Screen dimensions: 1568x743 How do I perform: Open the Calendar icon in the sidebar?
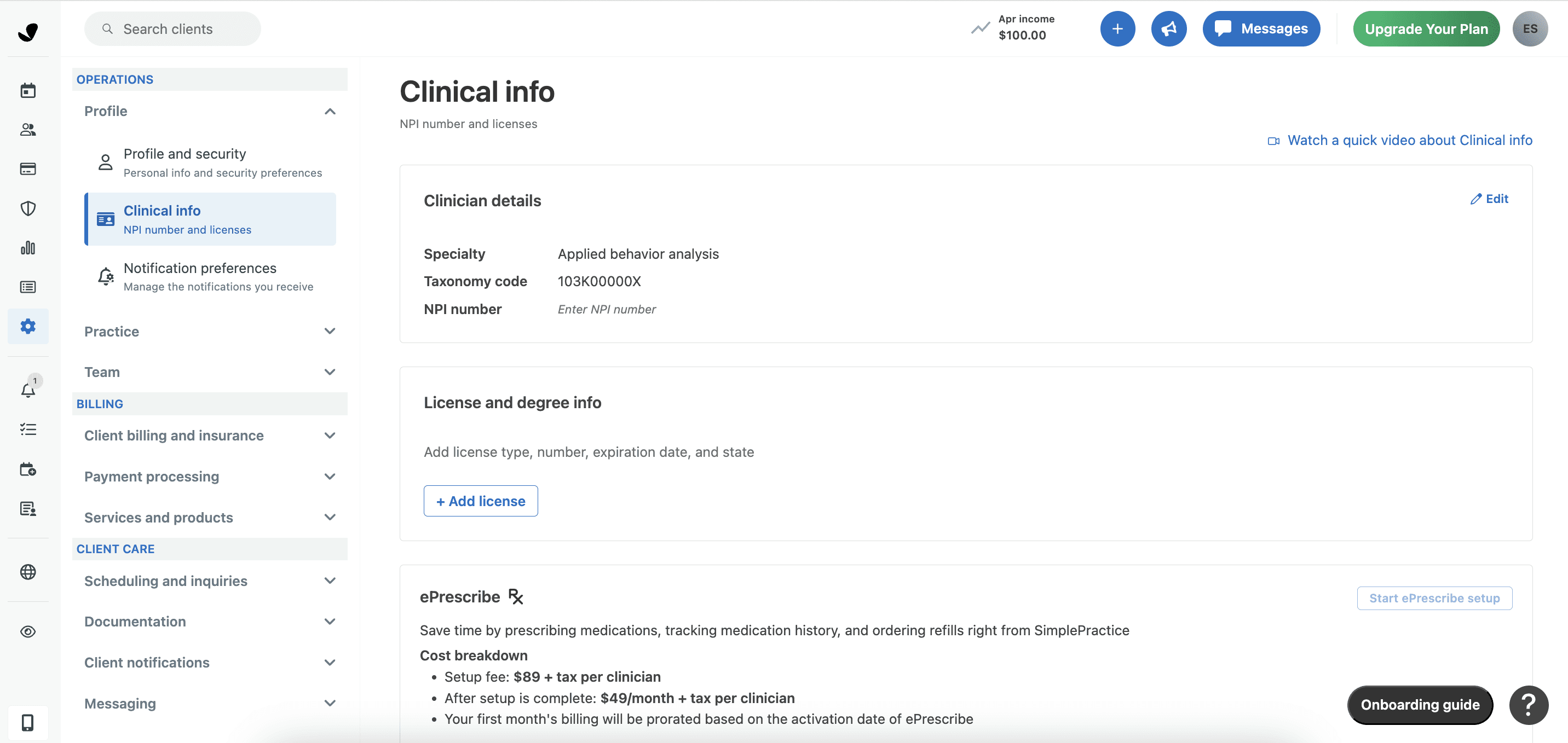(x=28, y=90)
